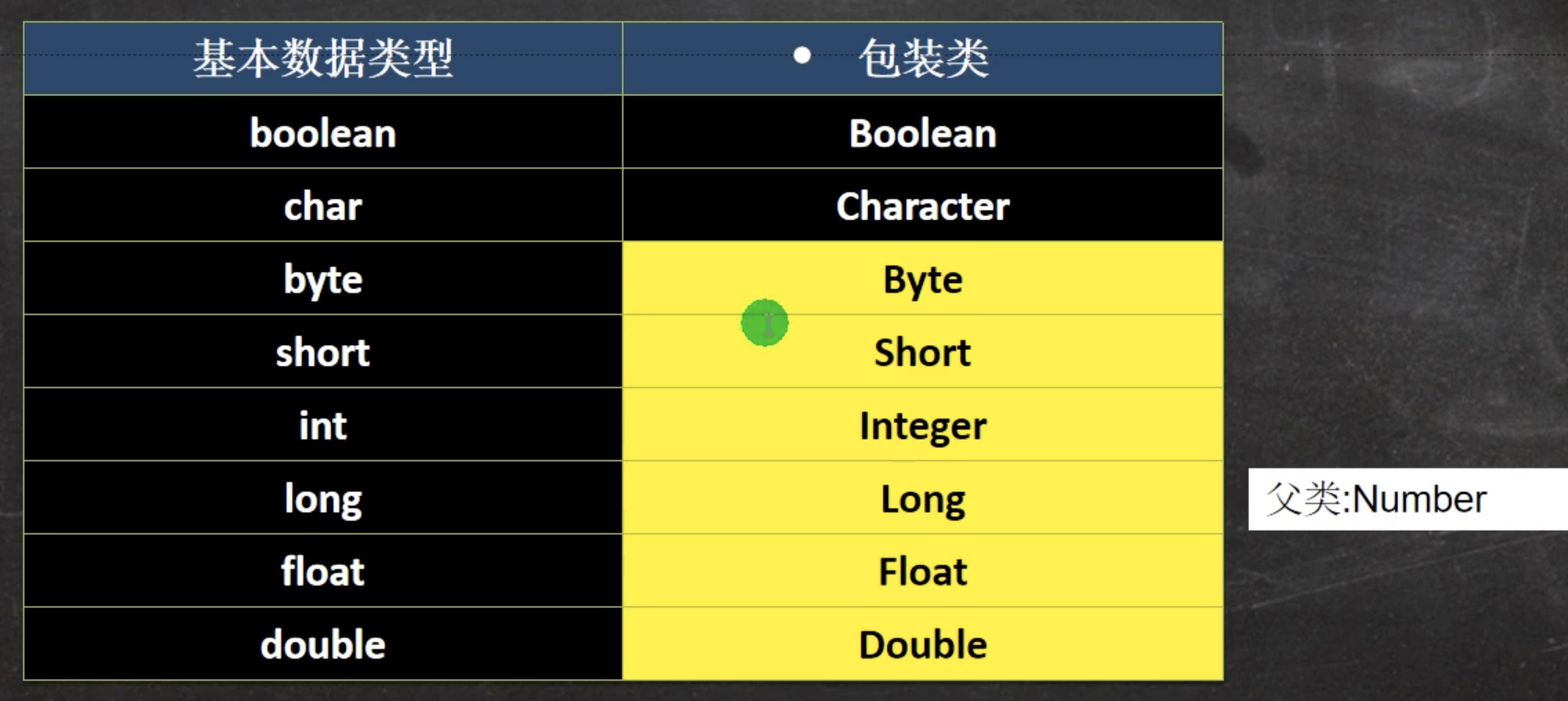Select the Integer wrapper class cell
Screen dimensions: 1568x701
pos(923,425)
